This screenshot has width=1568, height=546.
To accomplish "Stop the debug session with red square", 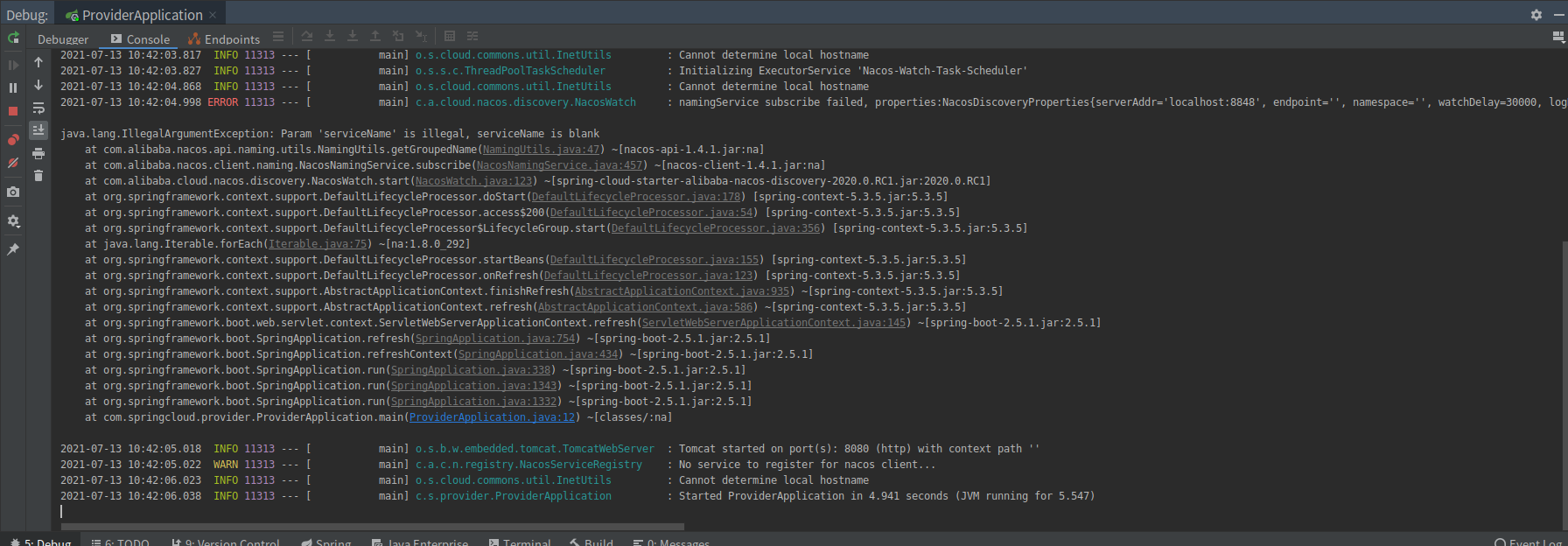I will click(x=13, y=111).
